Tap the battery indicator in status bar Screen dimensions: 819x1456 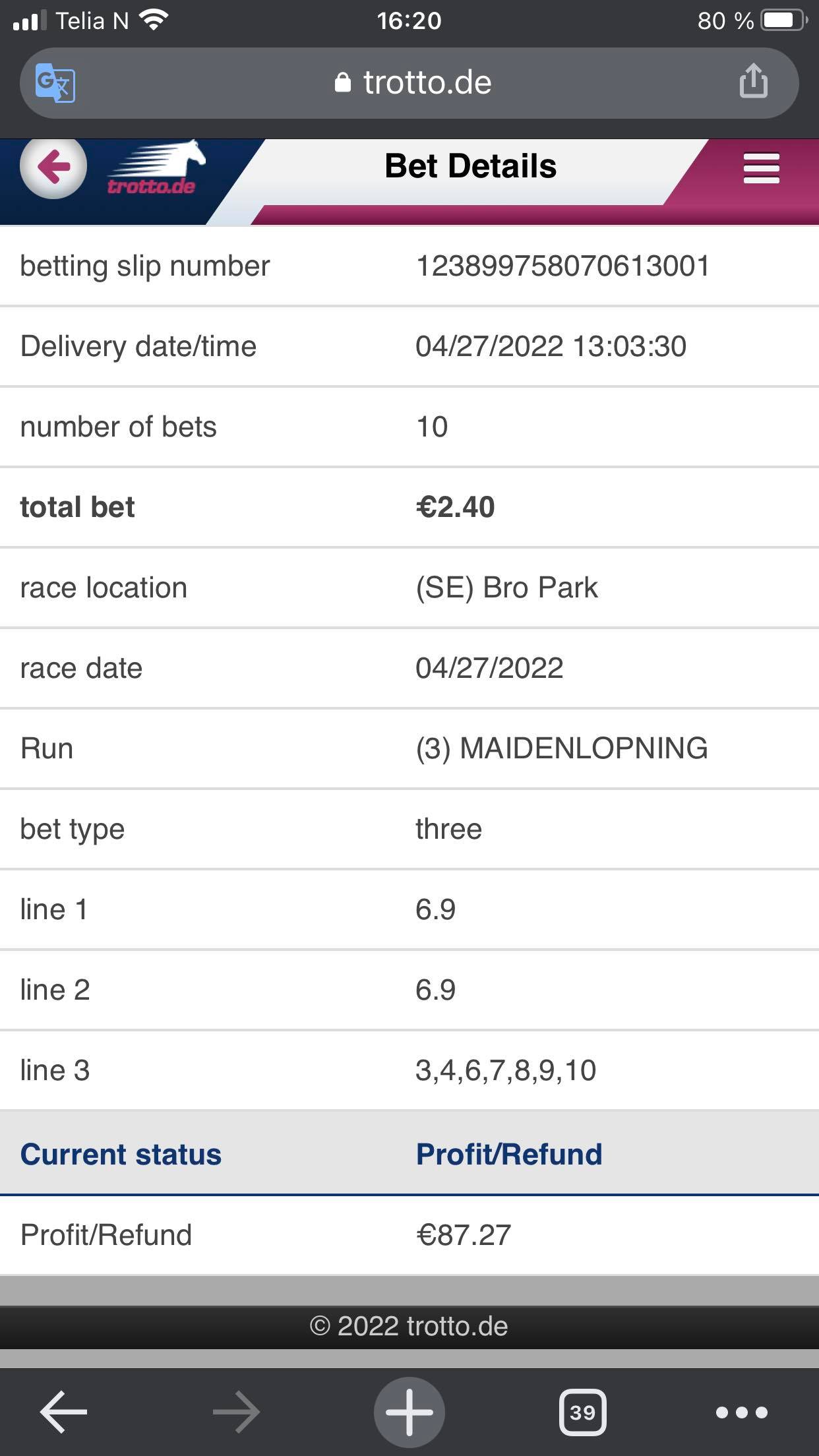785,20
